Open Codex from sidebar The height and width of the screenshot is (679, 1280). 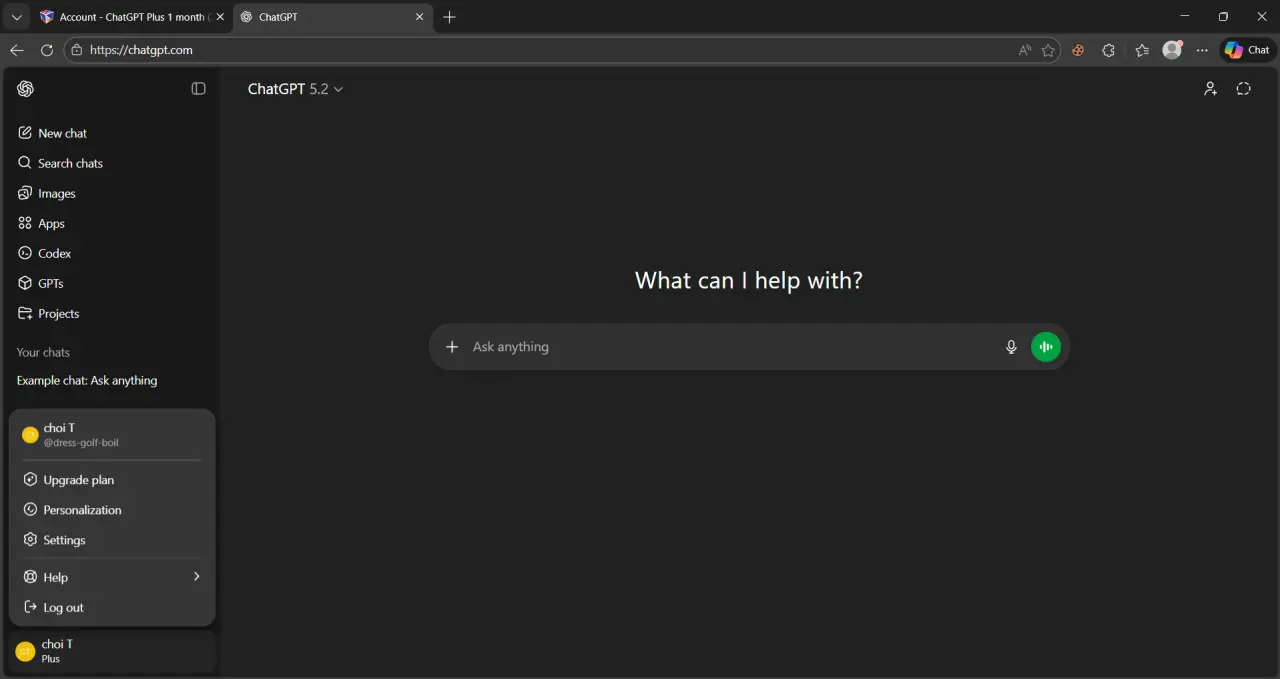[111, 253]
